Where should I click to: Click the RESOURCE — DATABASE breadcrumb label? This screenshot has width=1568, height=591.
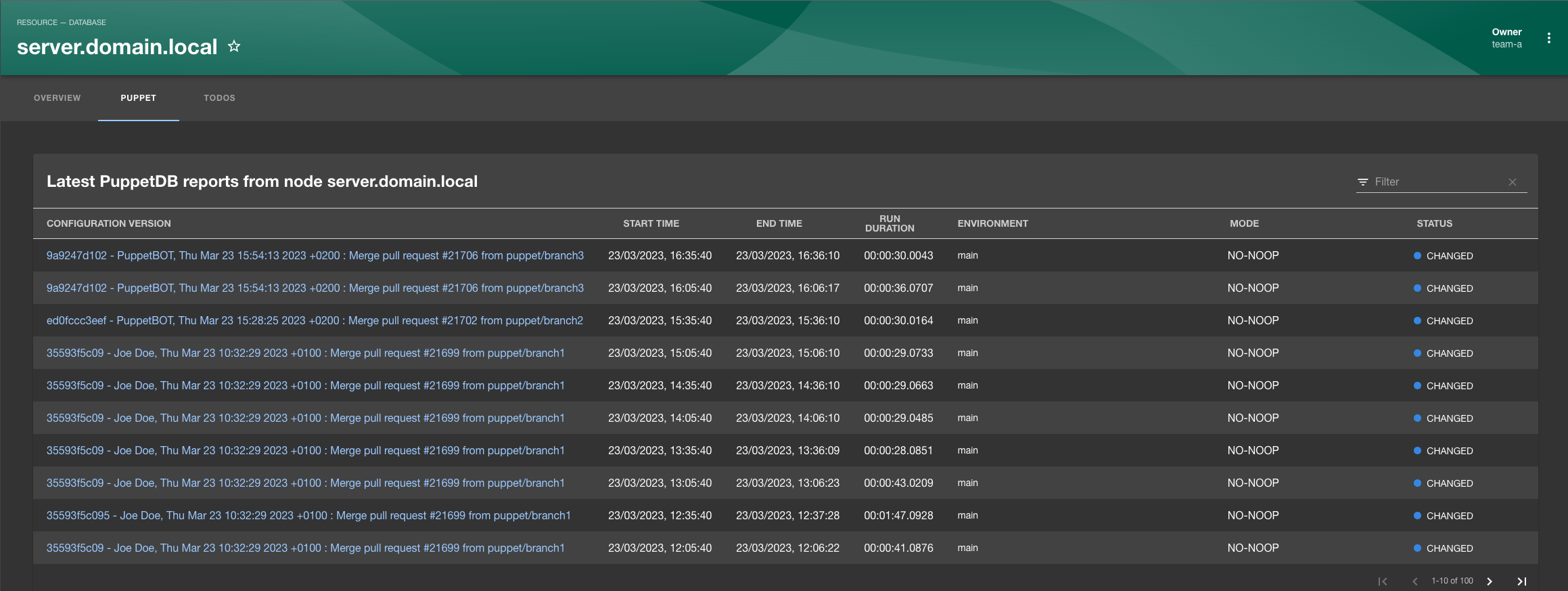(62, 22)
